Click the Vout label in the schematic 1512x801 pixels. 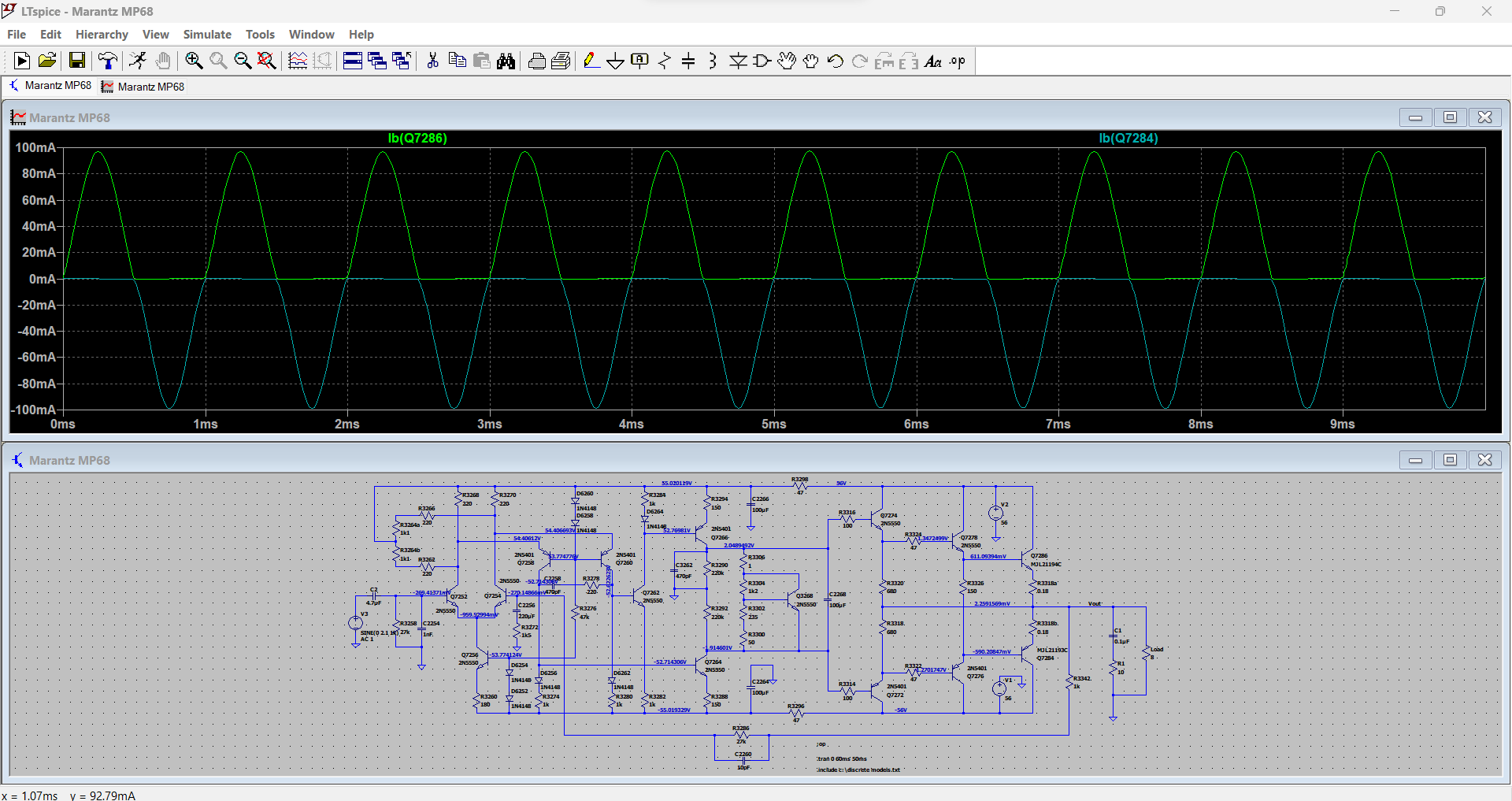1095,603
